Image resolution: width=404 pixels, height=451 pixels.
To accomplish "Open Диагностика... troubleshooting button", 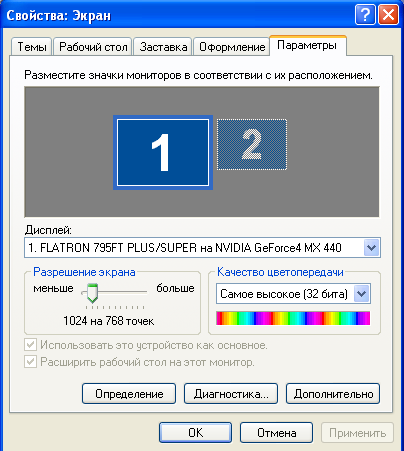I will [231, 394].
